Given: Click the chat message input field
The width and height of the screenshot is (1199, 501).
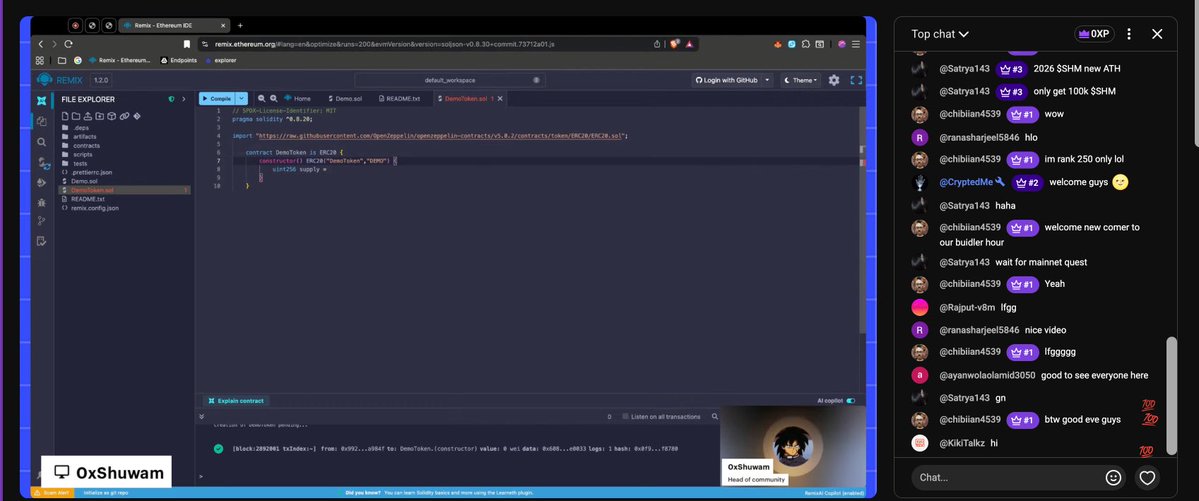Looking at the screenshot, I should [1008, 477].
